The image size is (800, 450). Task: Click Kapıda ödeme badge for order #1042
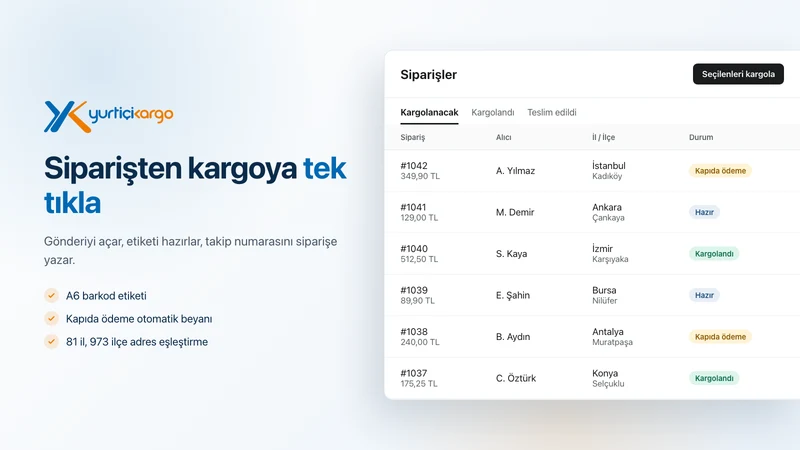(x=720, y=171)
